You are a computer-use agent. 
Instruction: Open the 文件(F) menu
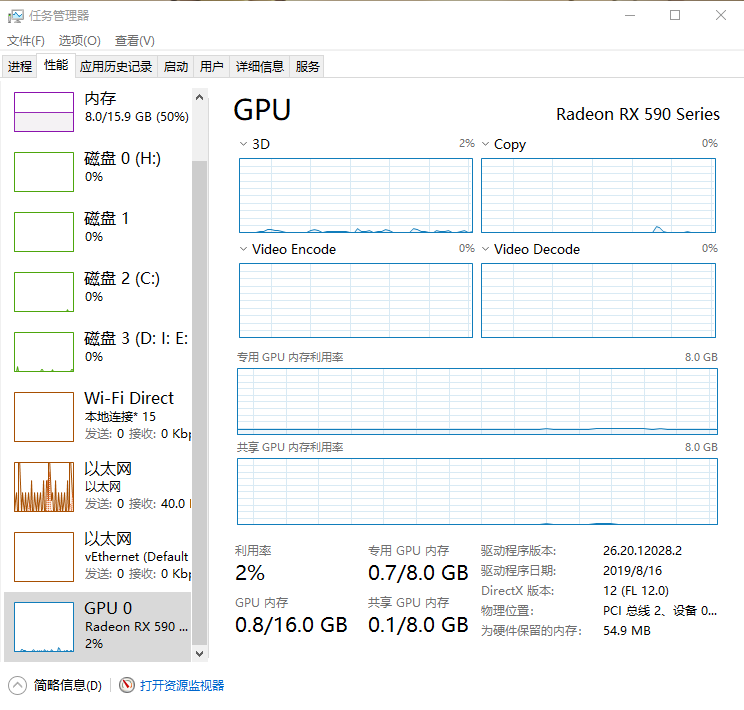26,41
